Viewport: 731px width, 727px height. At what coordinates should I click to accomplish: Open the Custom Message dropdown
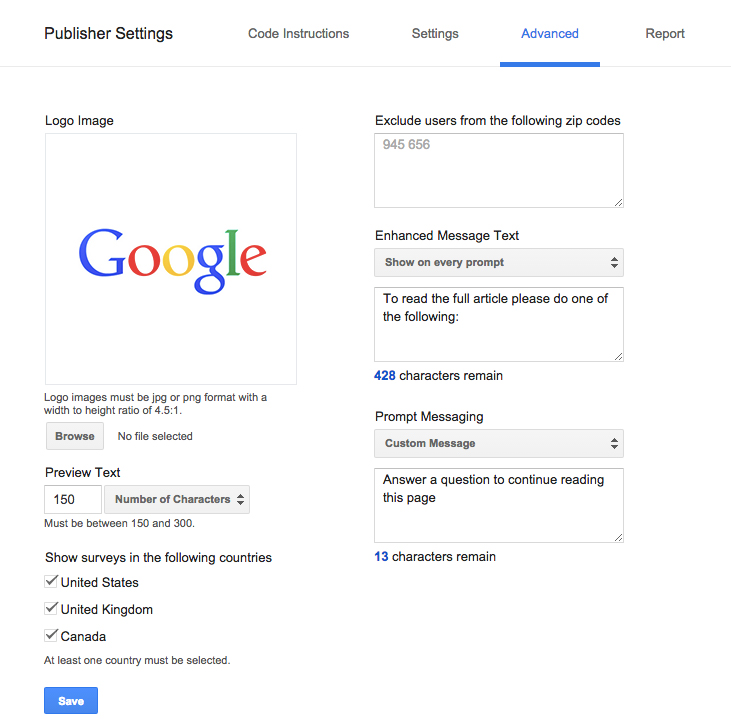click(x=499, y=443)
